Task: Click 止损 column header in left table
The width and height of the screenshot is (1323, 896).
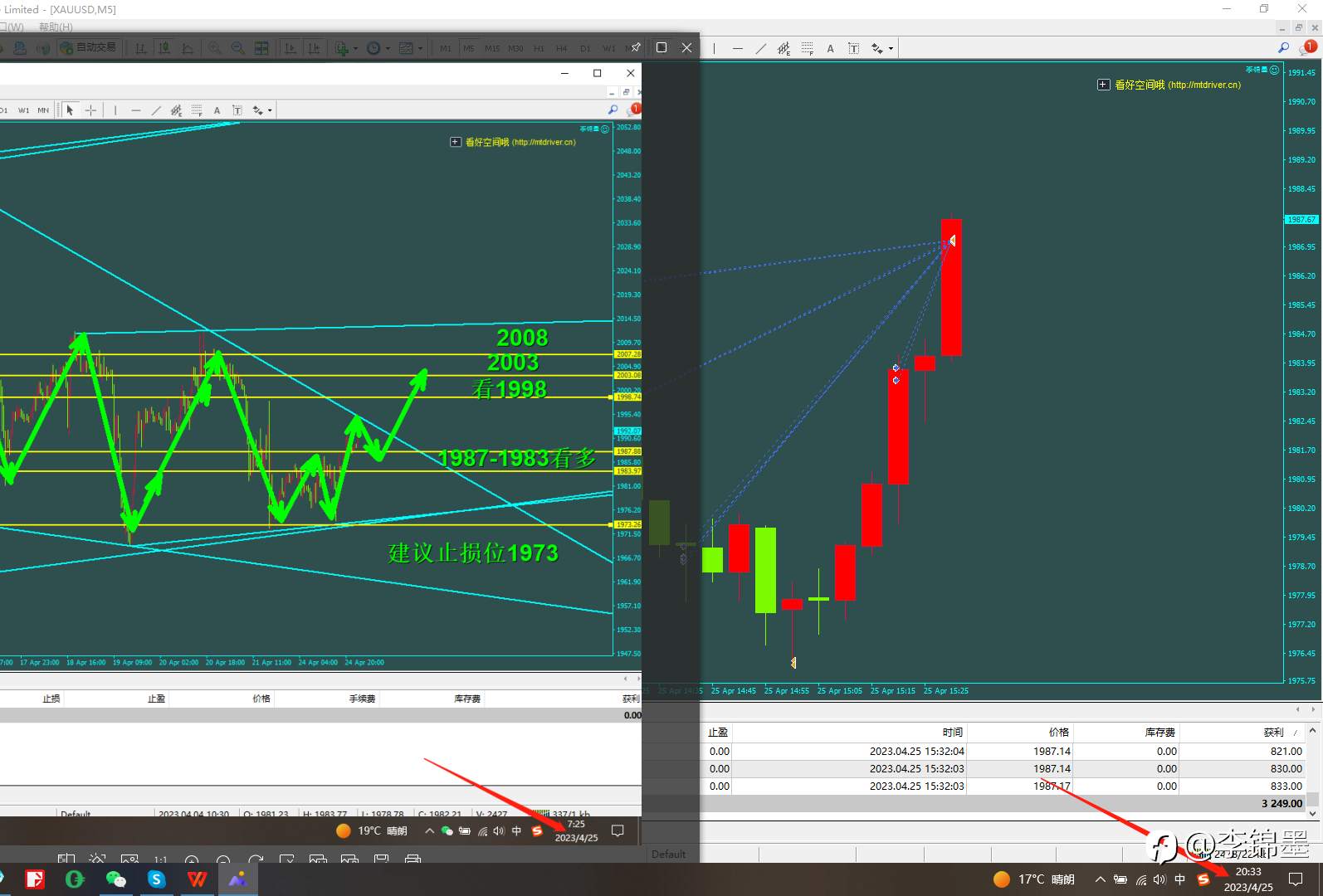Action: click(51, 699)
